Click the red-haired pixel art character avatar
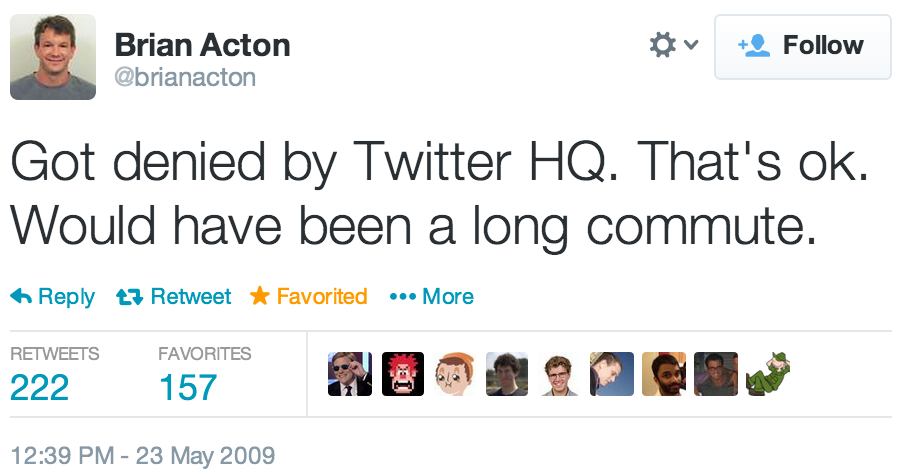 [402, 374]
